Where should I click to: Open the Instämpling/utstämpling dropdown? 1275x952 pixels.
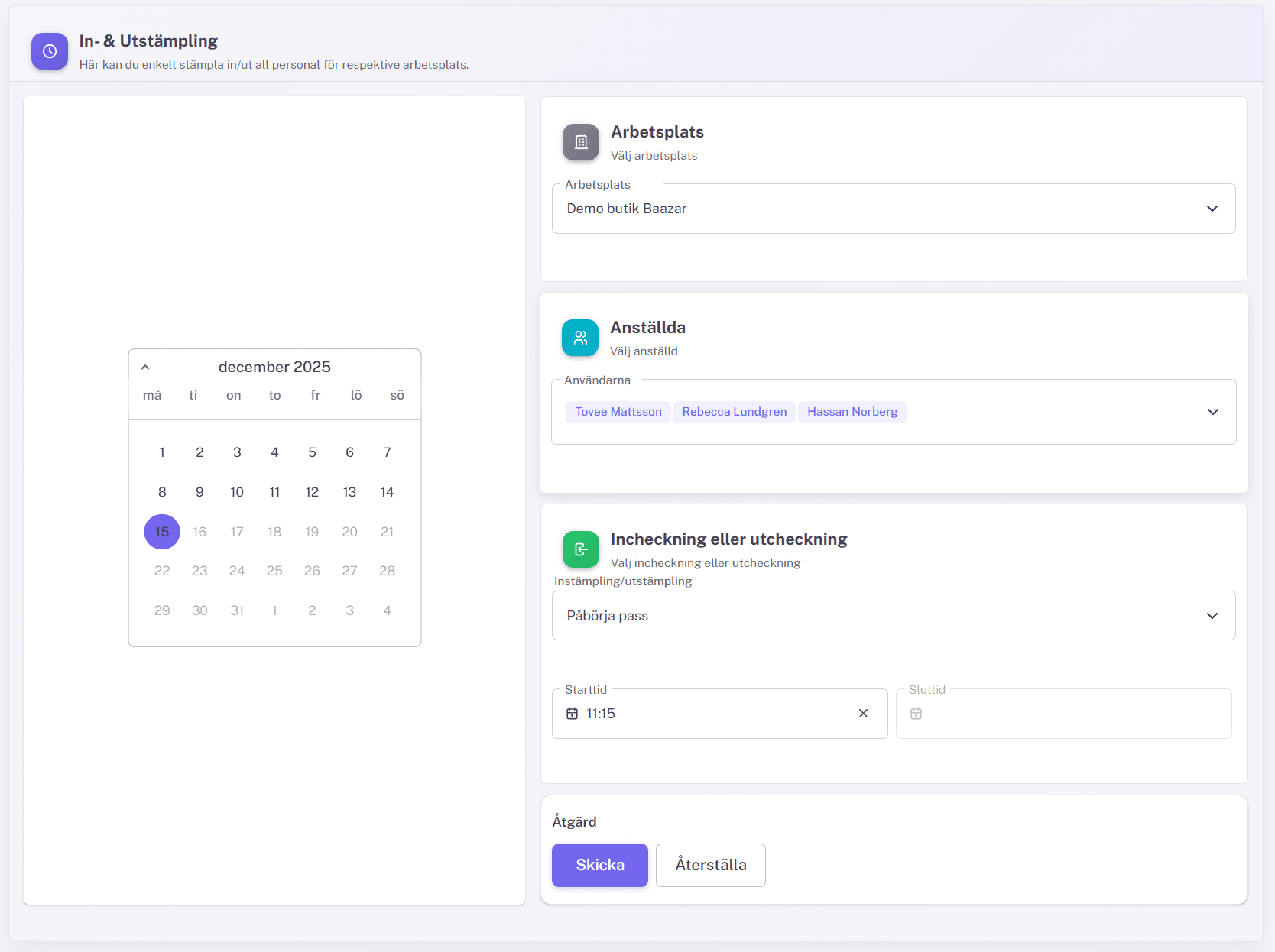point(1212,616)
